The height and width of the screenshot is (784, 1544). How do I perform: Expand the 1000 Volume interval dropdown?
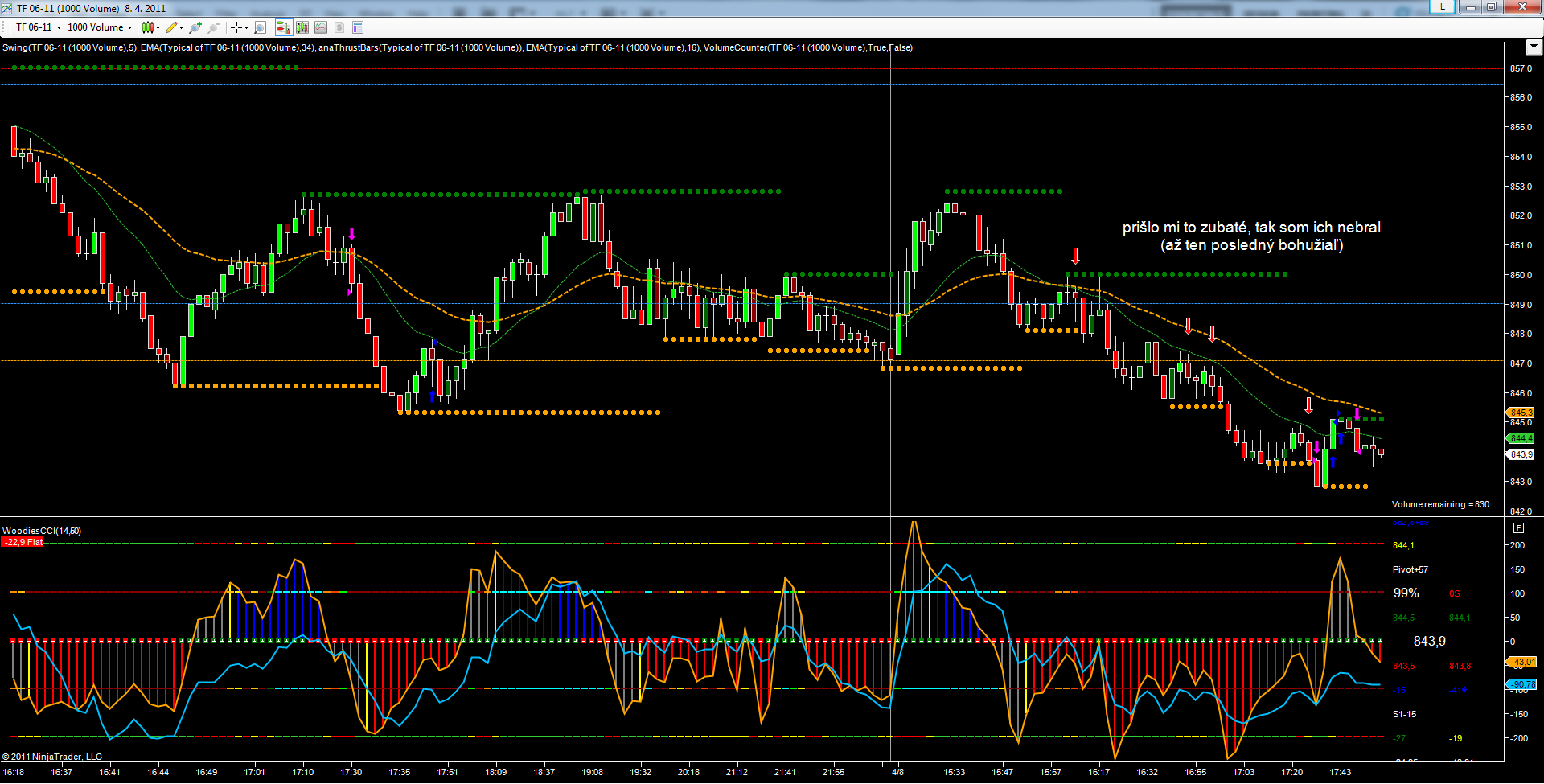coord(100,27)
